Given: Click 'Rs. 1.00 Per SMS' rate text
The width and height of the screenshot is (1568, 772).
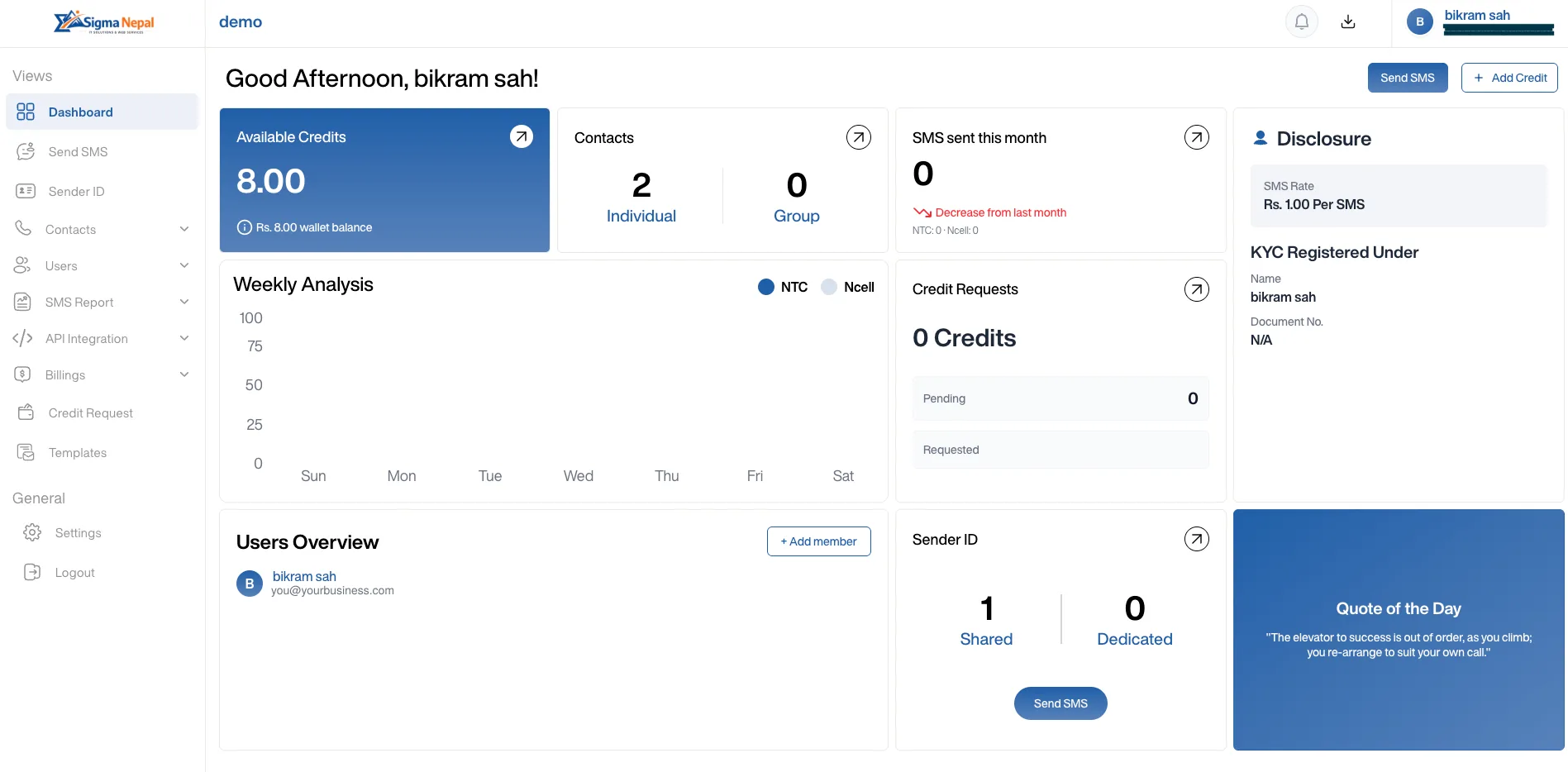Looking at the screenshot, I should (1313, 204).
